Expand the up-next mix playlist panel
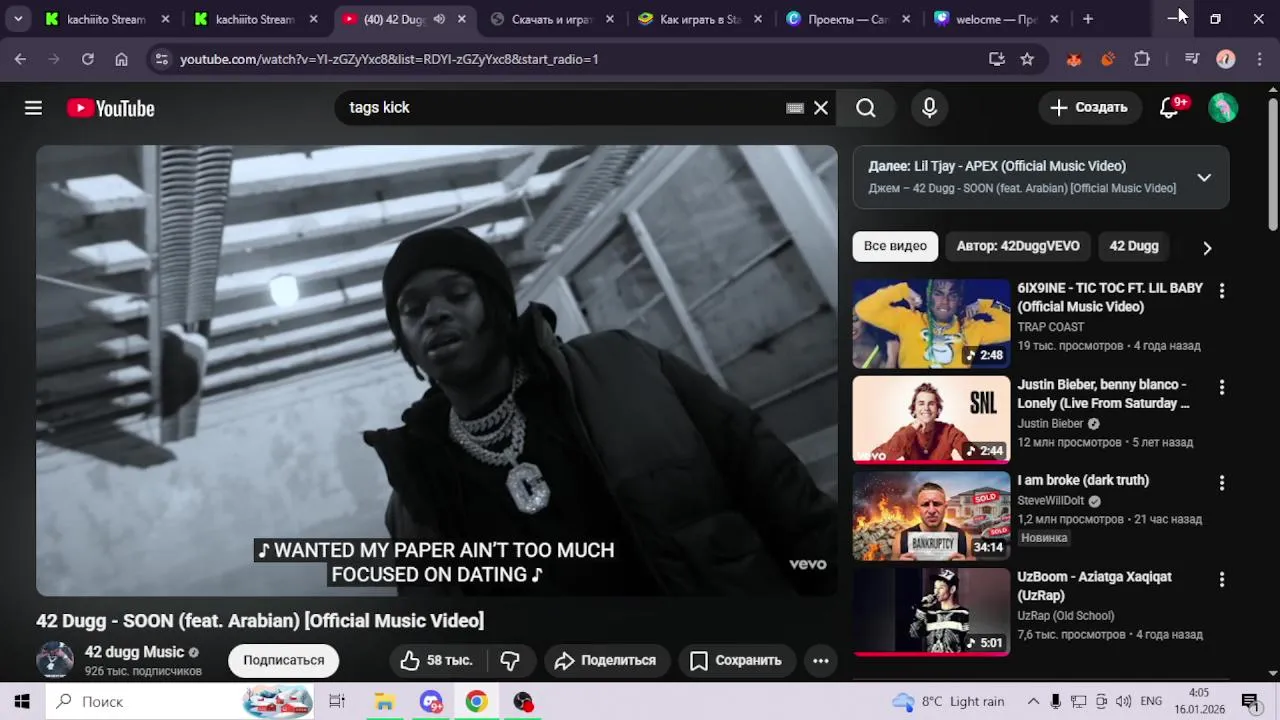 (x=1204, y=177)
